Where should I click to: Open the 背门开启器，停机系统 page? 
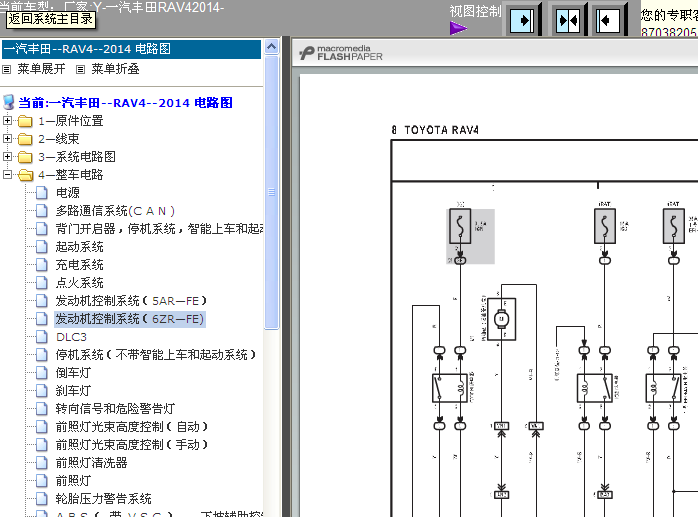(159, 229)
